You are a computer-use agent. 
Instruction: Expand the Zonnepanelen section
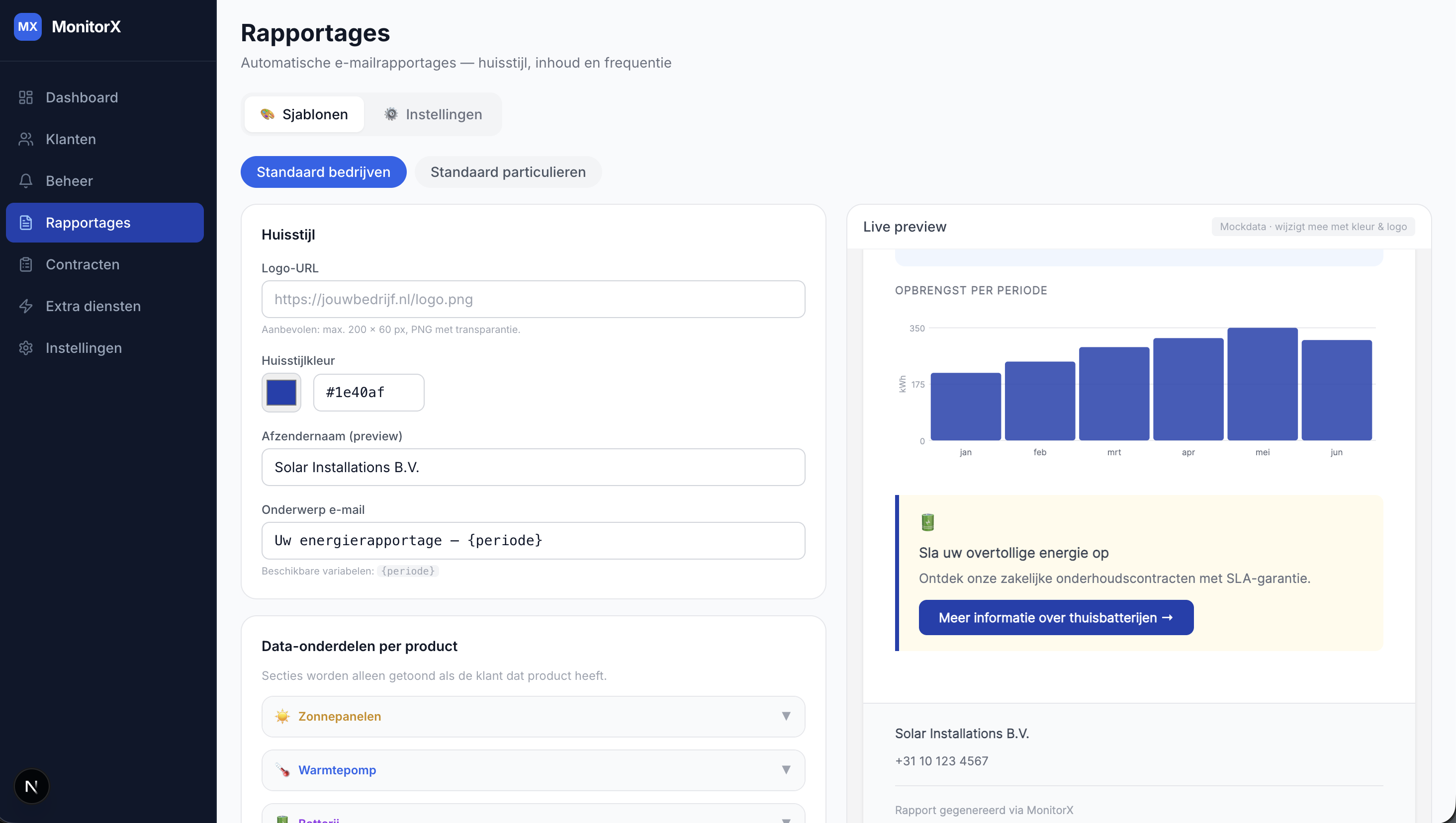click(533, 716)
